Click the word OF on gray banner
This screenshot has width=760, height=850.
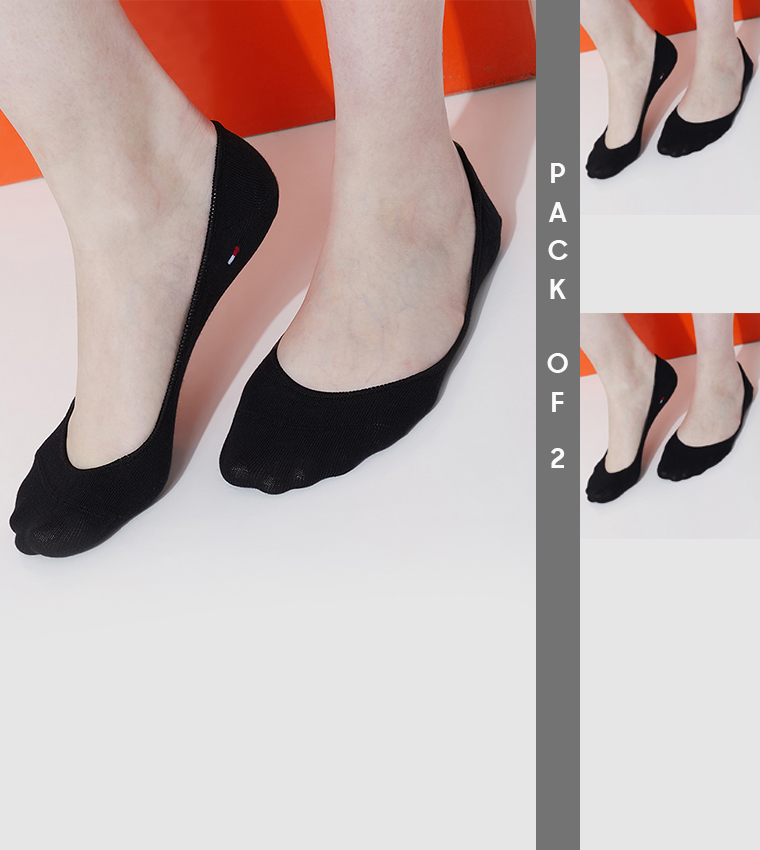[558, 383]
